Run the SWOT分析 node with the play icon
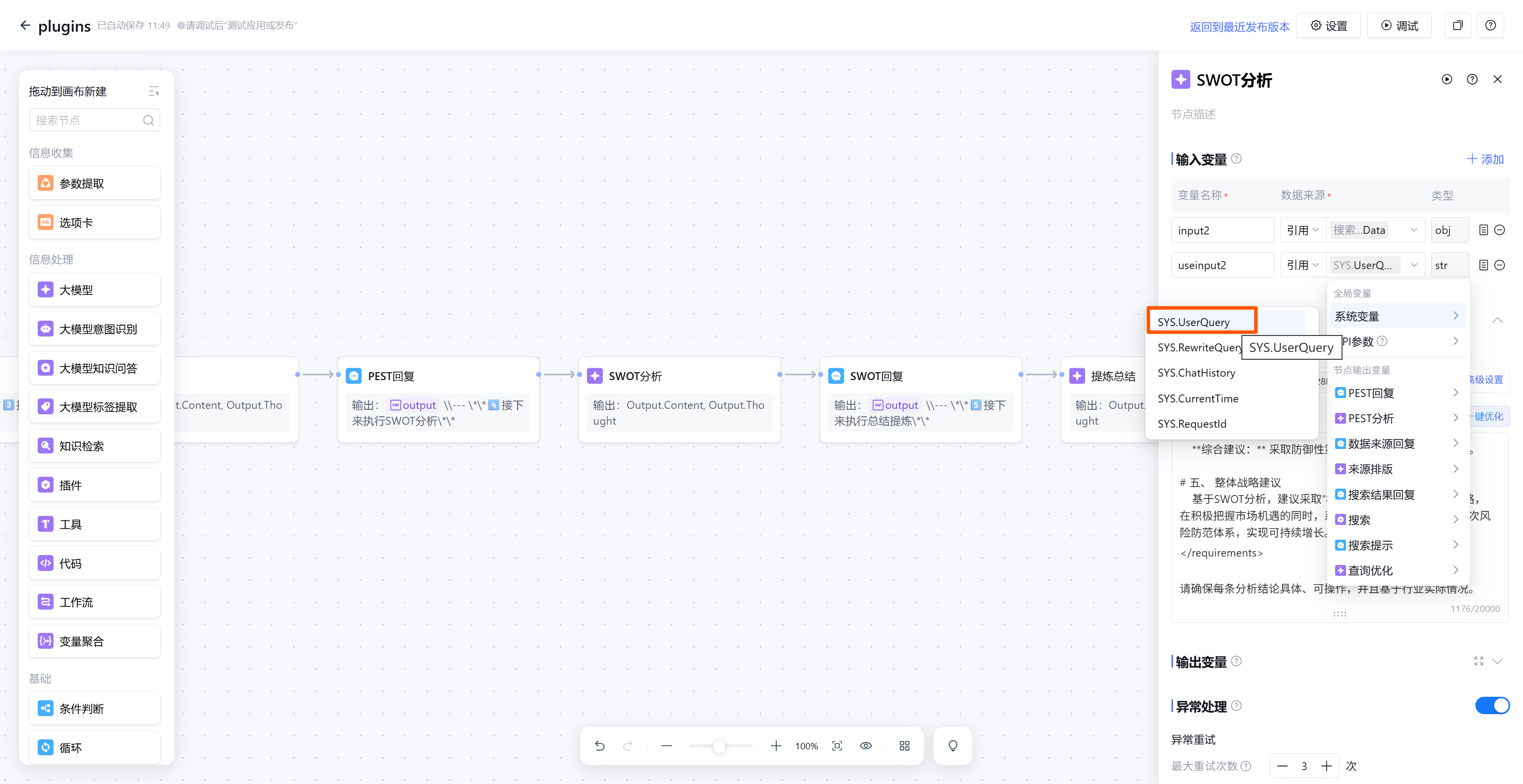Image resolution: width=1523 pixels, height=784 pixels. pos(1446,79)
